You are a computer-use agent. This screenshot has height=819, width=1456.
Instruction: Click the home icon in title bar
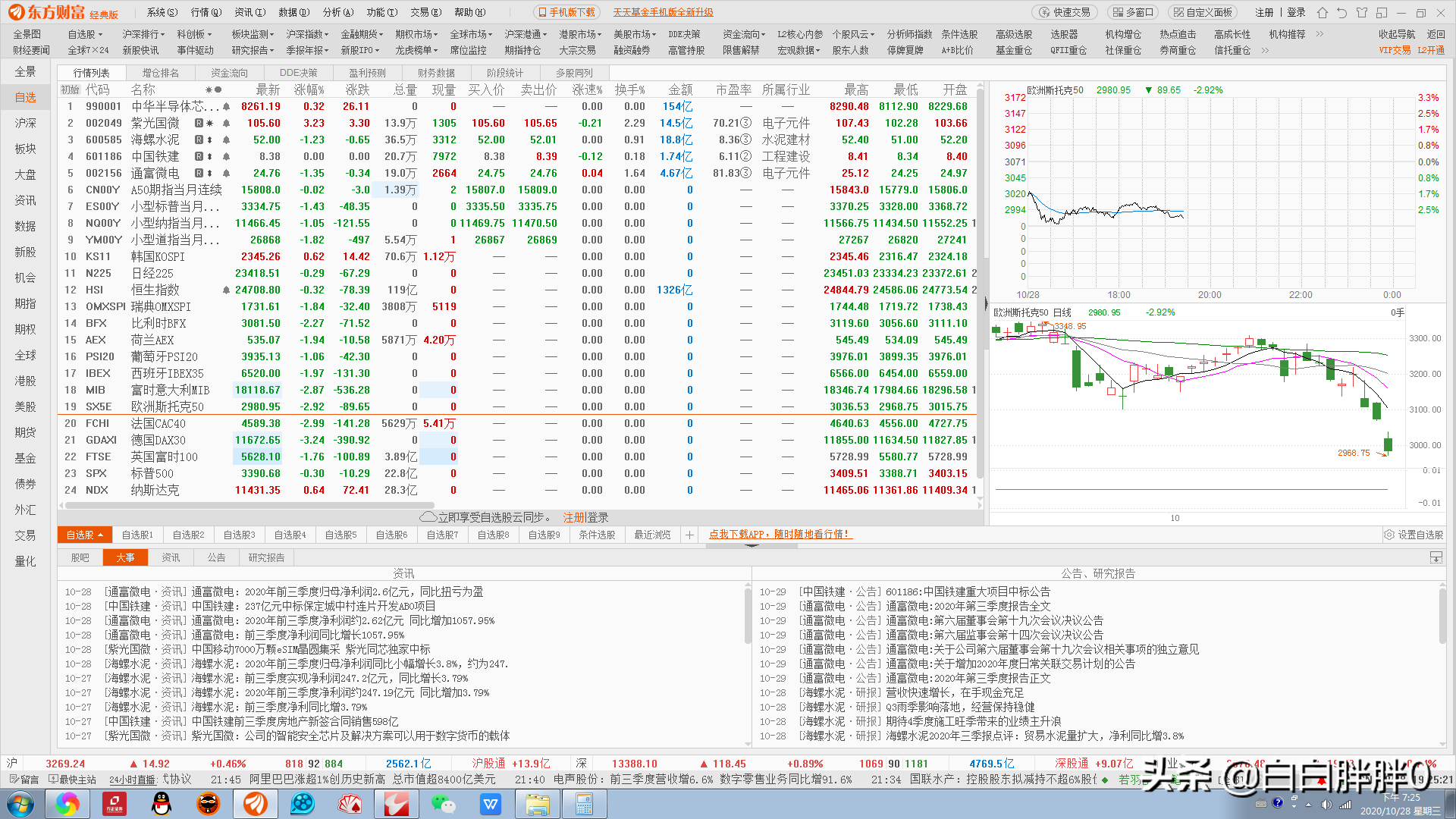click(x=1323, y=12)
